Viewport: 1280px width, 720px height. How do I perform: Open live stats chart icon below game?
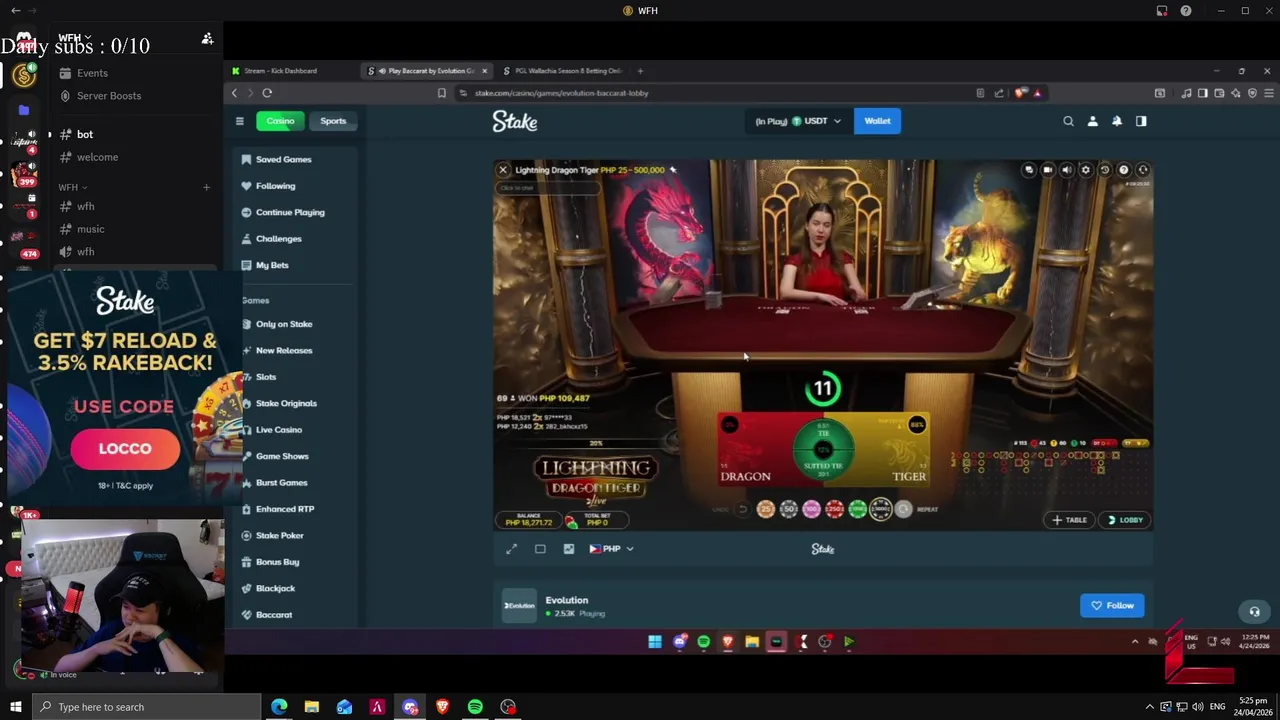(569, 549)
